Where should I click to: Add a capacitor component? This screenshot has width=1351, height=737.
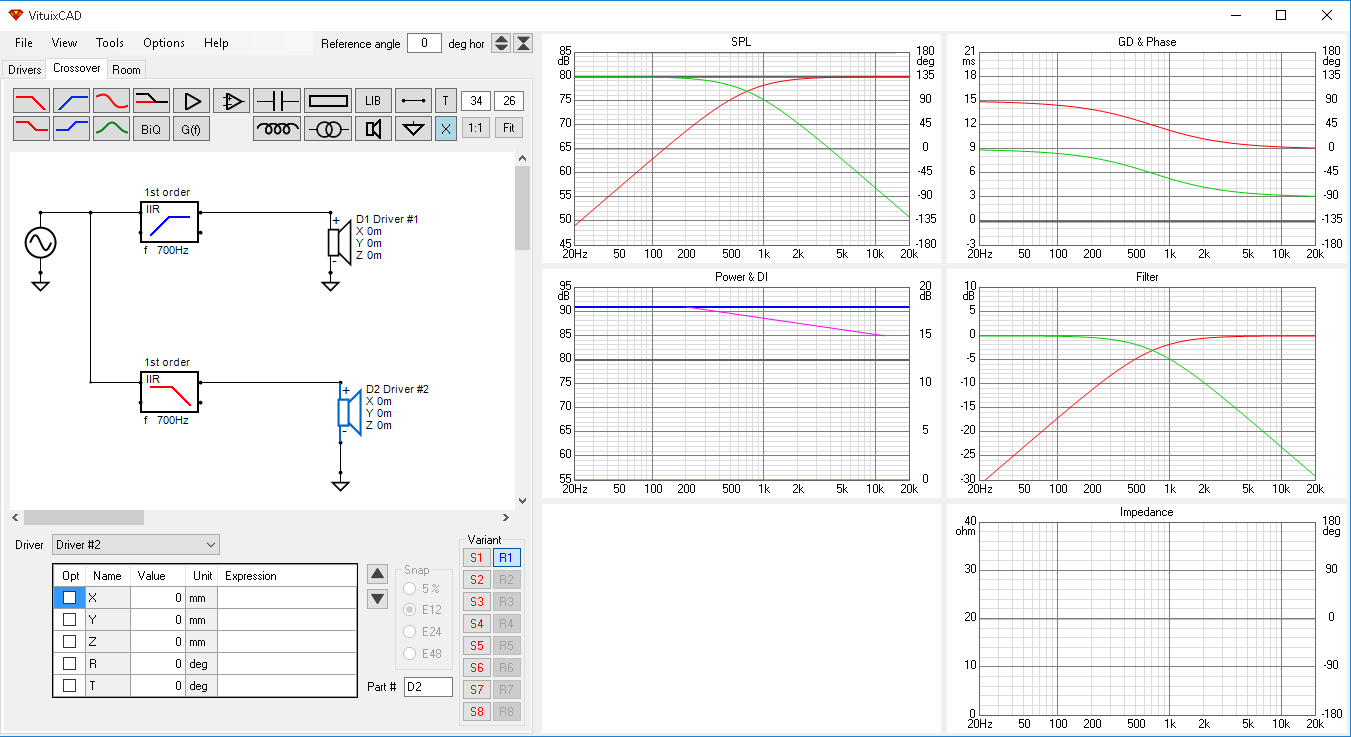point(277,101)
